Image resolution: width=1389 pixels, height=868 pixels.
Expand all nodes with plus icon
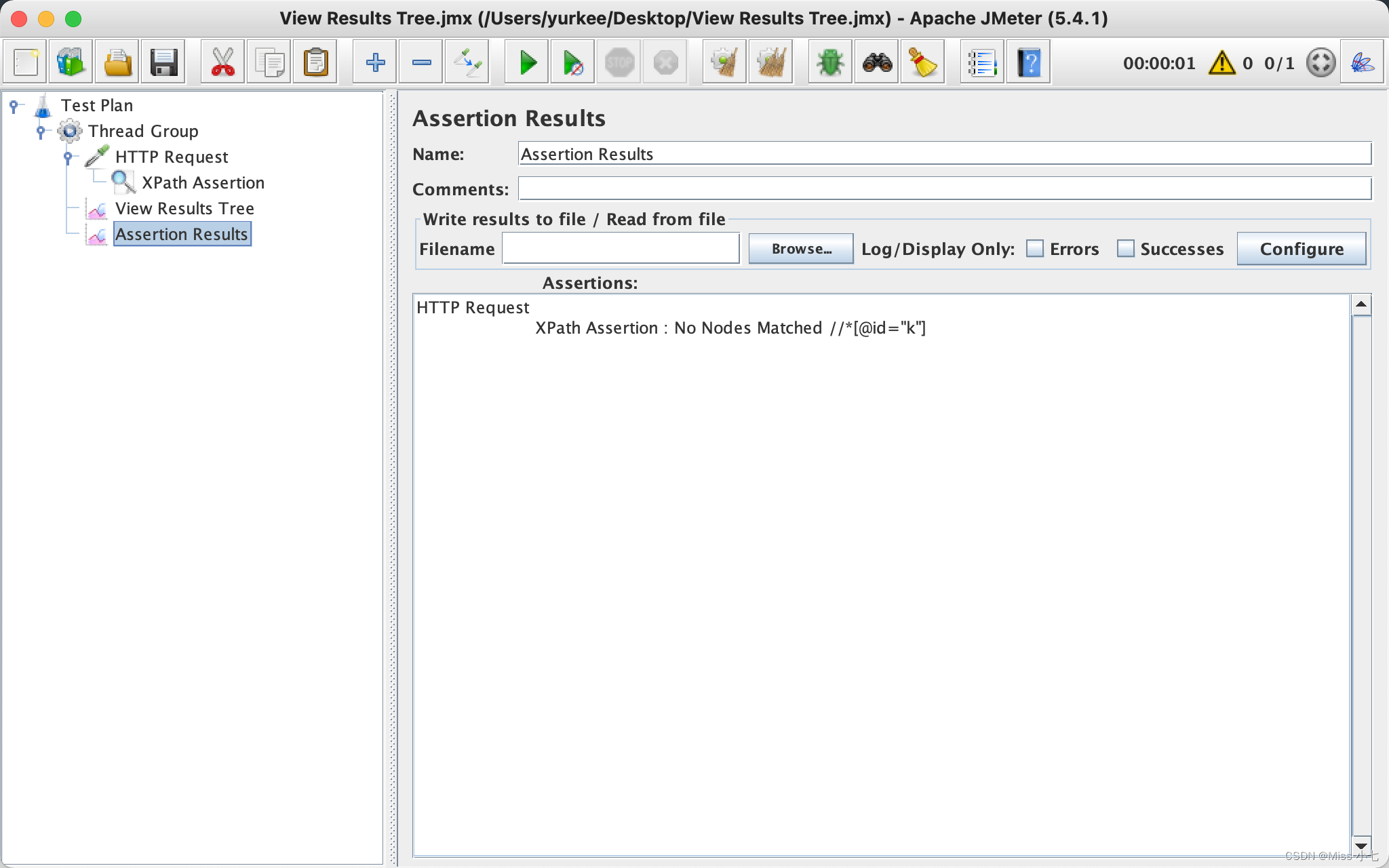tap(375, 62)
